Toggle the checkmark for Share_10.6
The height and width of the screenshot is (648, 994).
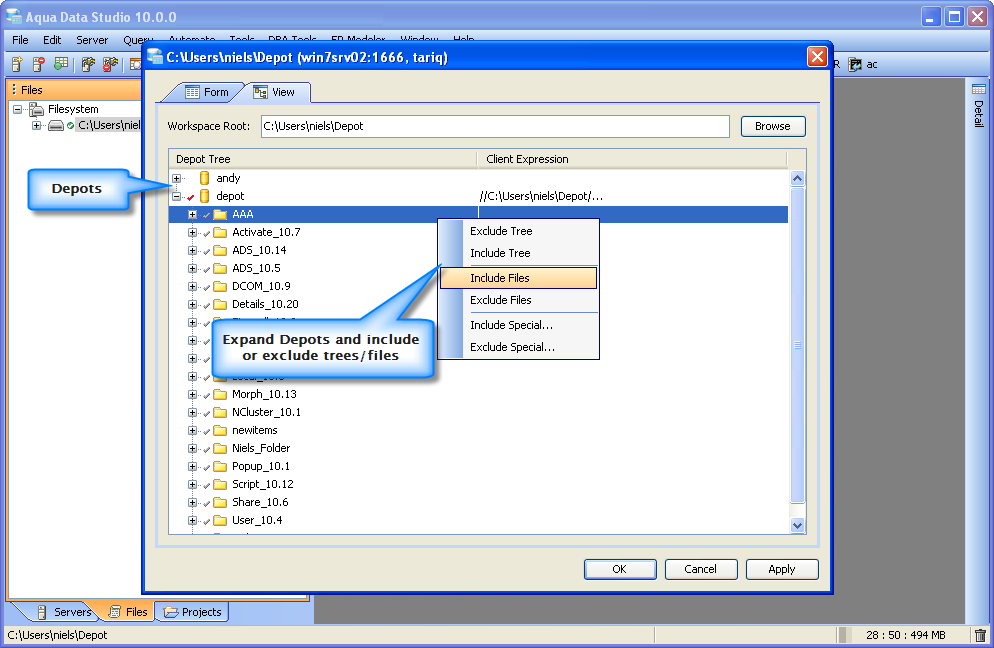click(206, 503)
